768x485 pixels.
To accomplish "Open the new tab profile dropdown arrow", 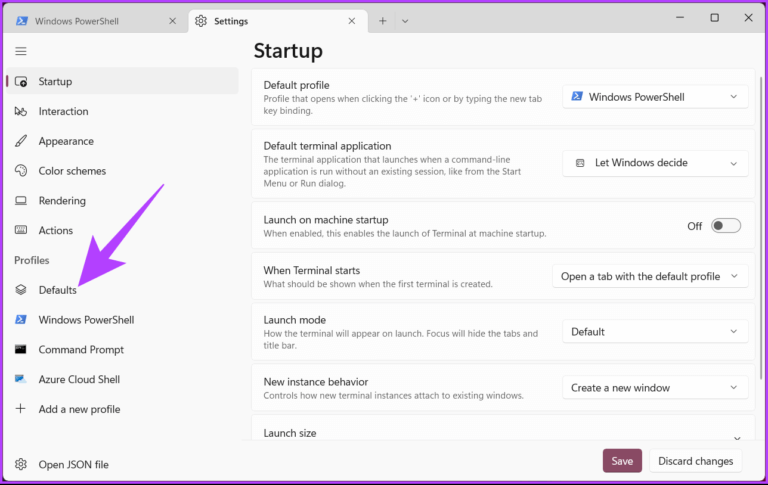I will 405,21.
